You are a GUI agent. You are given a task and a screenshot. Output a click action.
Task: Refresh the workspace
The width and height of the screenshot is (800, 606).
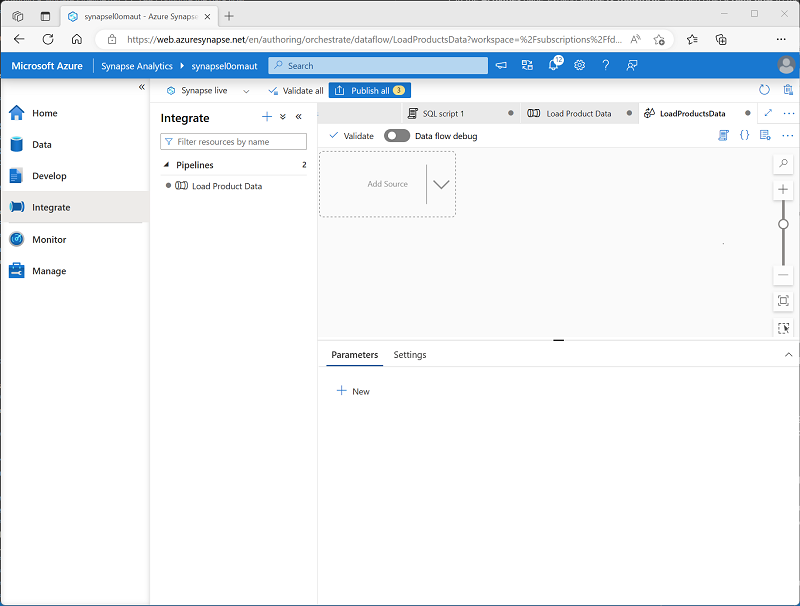point(764,90)
